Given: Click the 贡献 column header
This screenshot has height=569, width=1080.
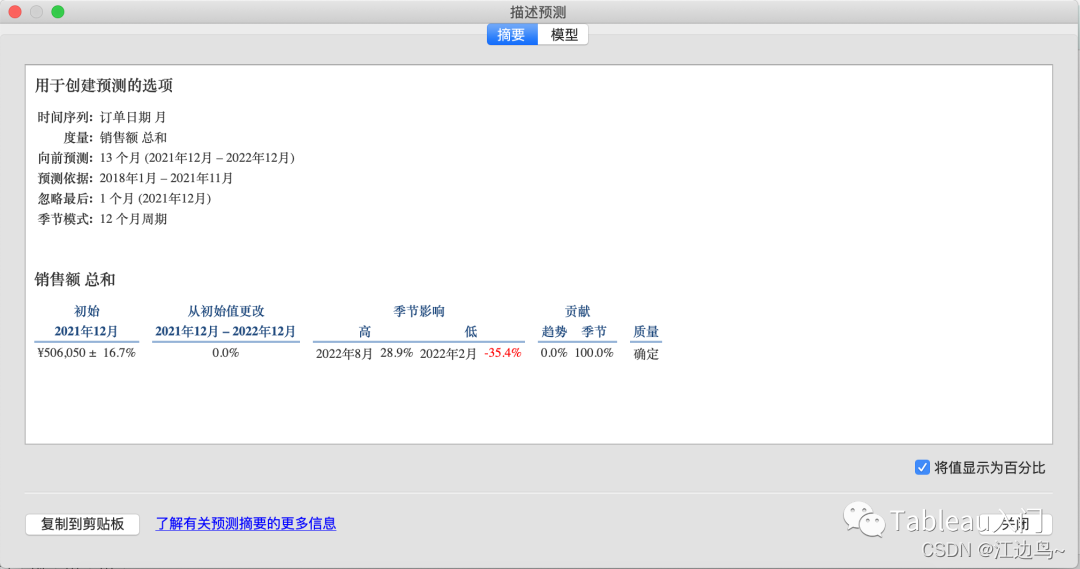Looking at the screenshot, I should coord(577,311).
